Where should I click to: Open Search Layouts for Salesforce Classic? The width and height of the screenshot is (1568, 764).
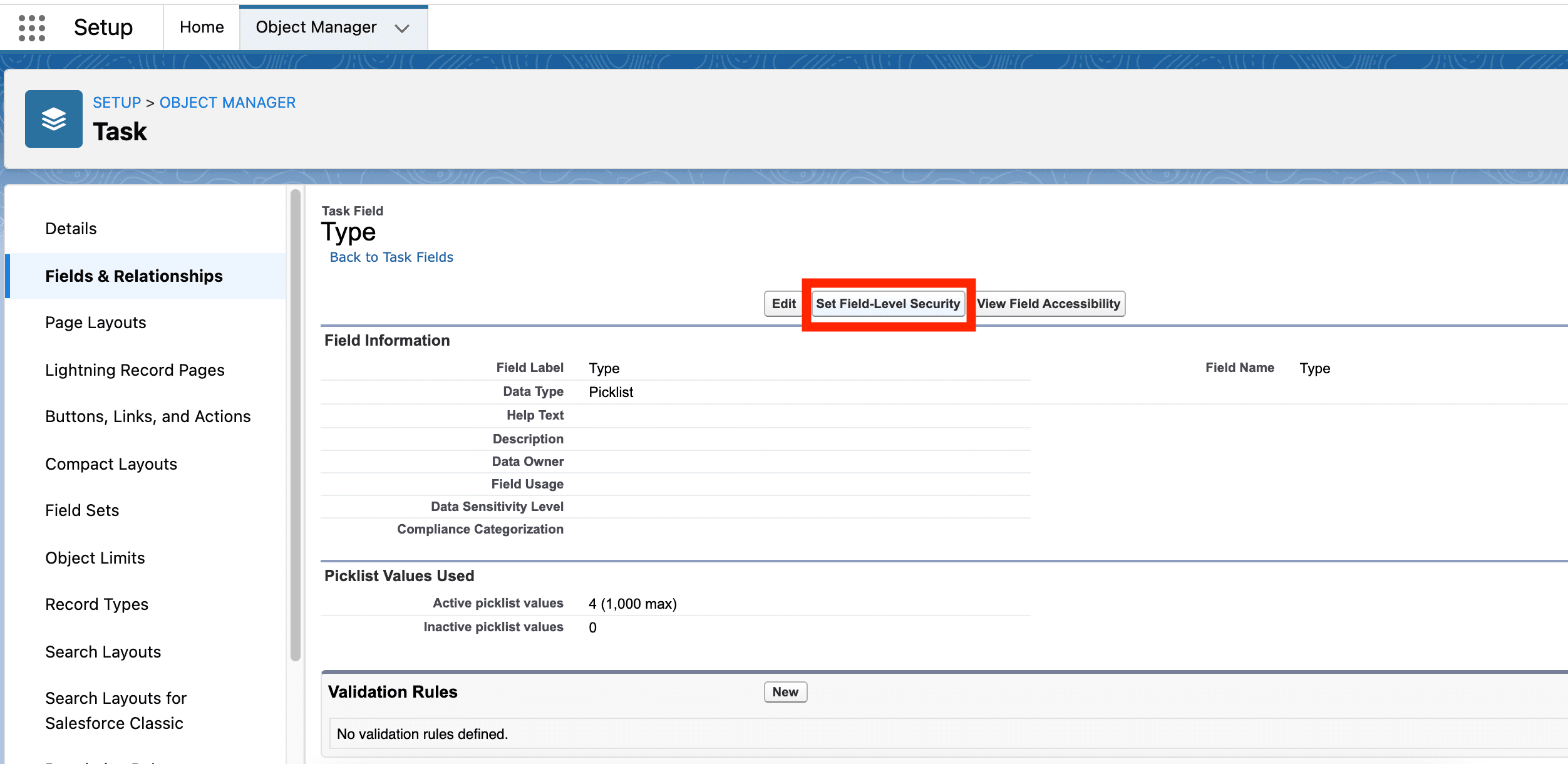(116, 711)
